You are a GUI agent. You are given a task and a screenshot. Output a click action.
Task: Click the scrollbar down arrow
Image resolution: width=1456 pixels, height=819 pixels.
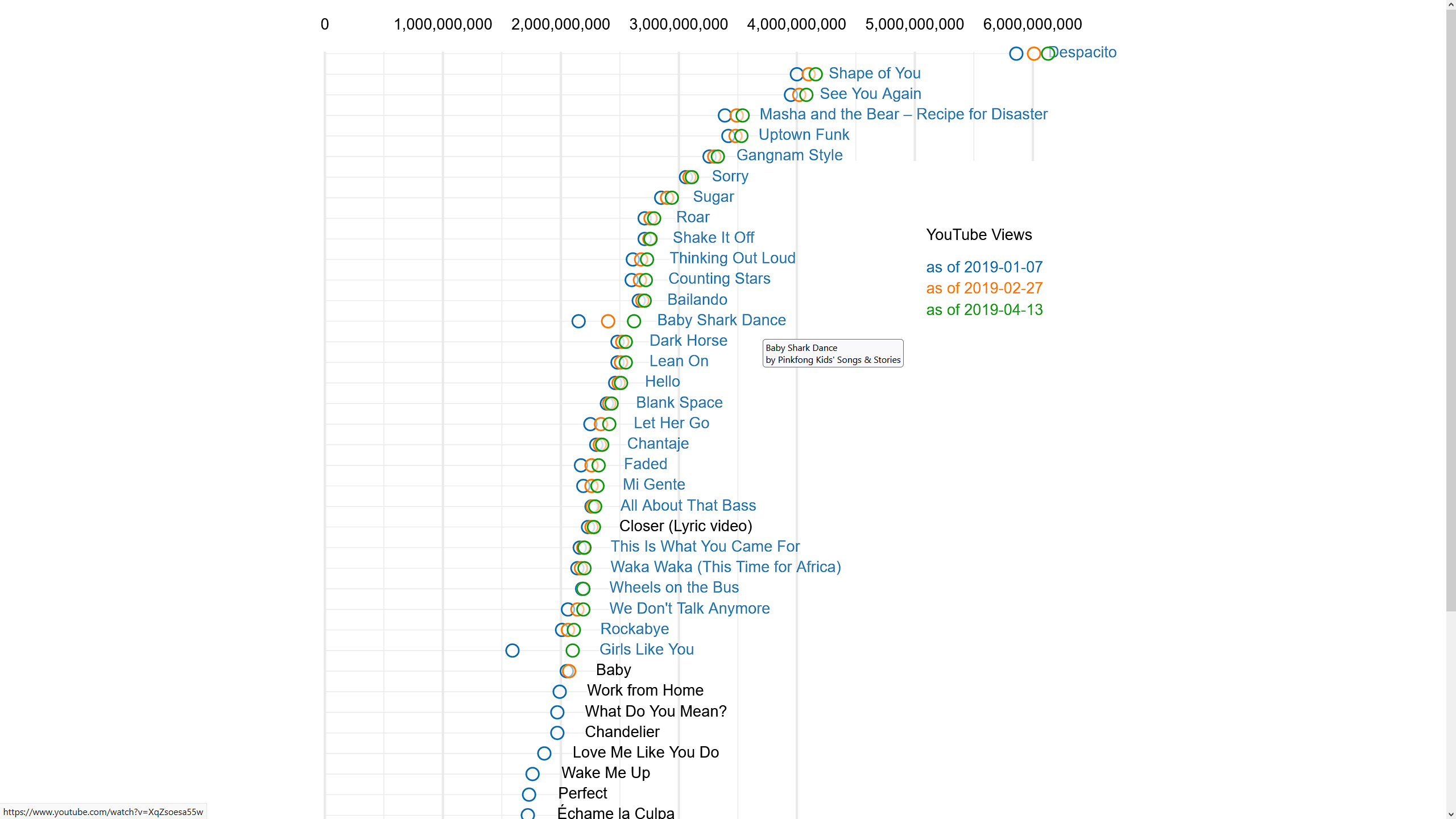coord(1450,814)
